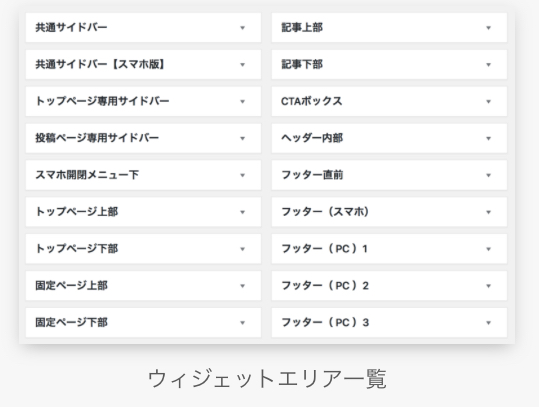Screen dimensions: 539x407
Task: Open the トップページ専用サイドバー dropdown arrow
Action: click(x=242, y=101)
